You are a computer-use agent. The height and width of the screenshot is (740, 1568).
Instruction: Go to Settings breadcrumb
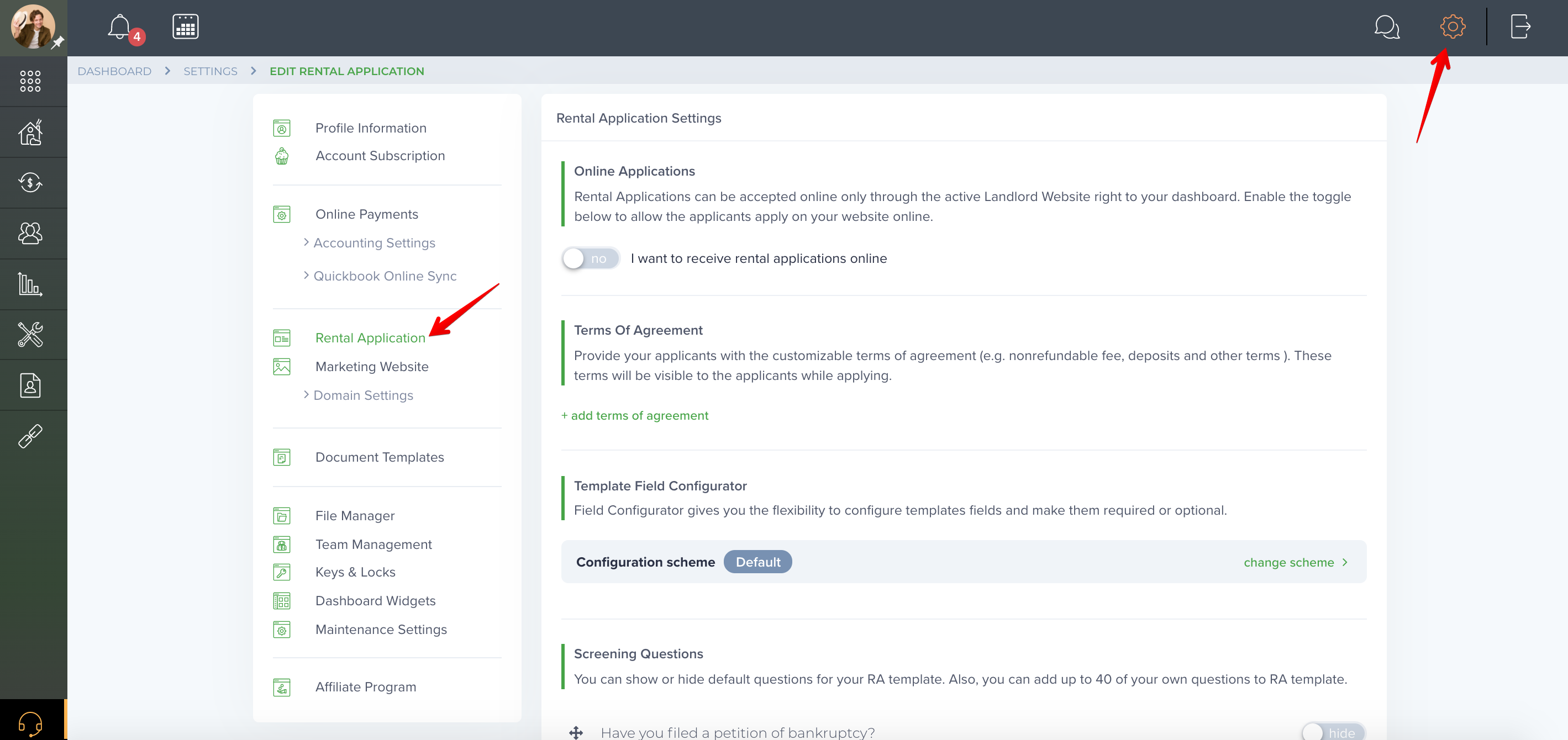point(211,71)
